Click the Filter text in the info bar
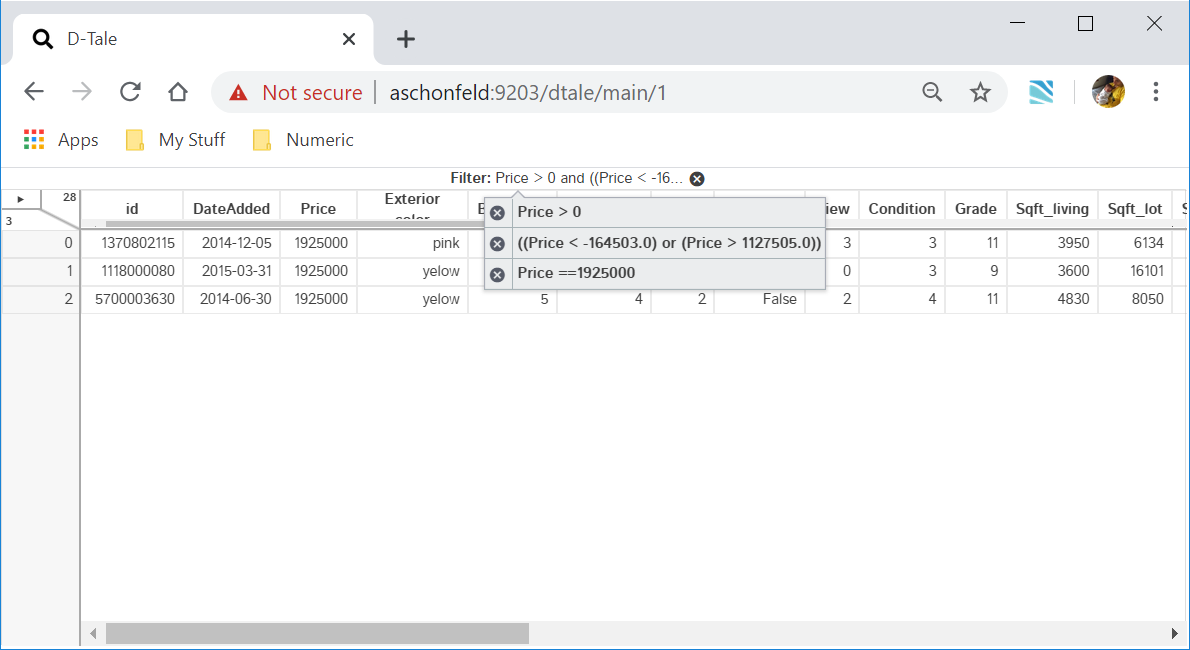The width and height of the screenshot is (1190, 650). coord(566,178)
